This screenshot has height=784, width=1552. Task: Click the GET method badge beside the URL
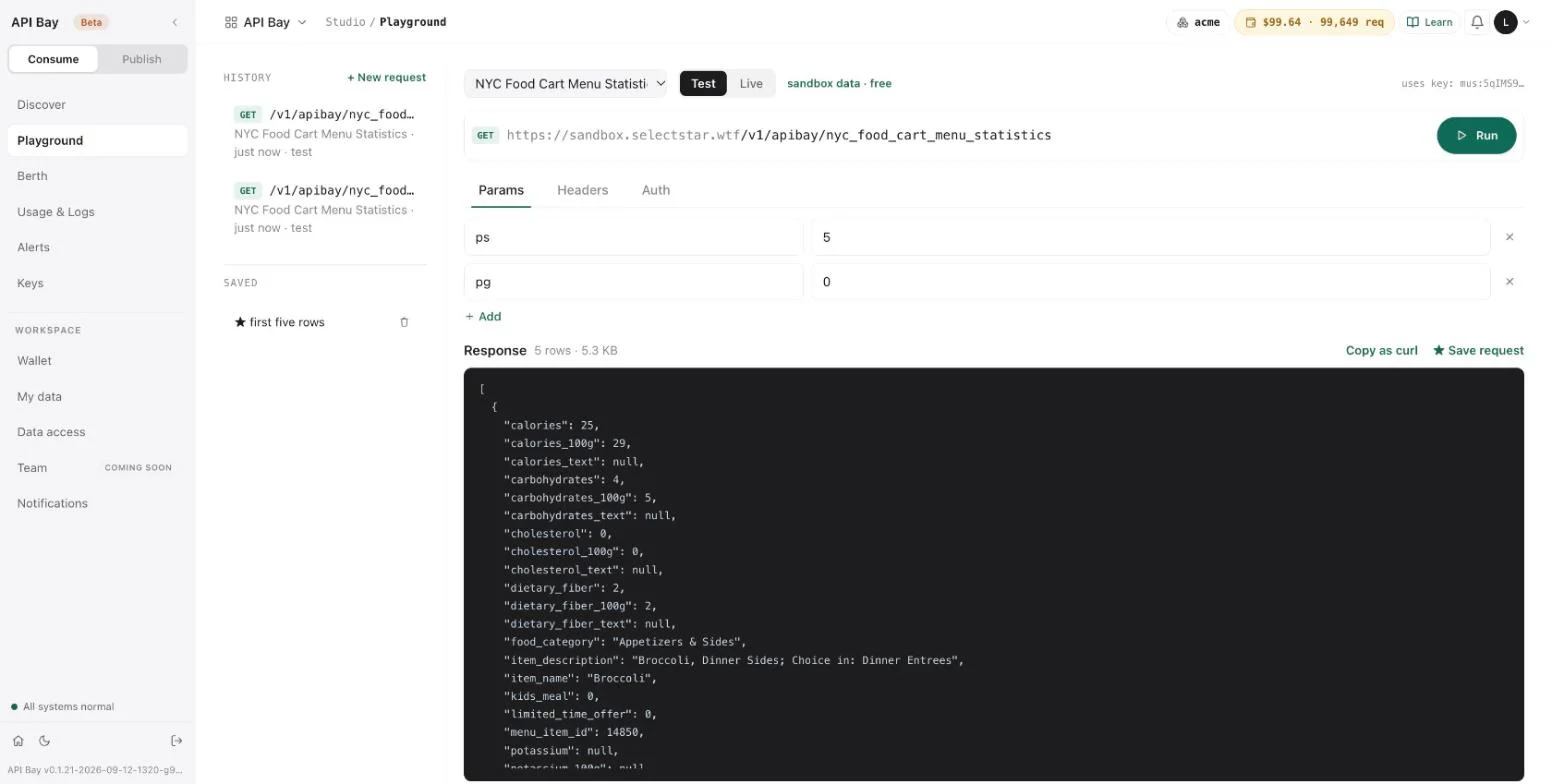pos(485,135)
